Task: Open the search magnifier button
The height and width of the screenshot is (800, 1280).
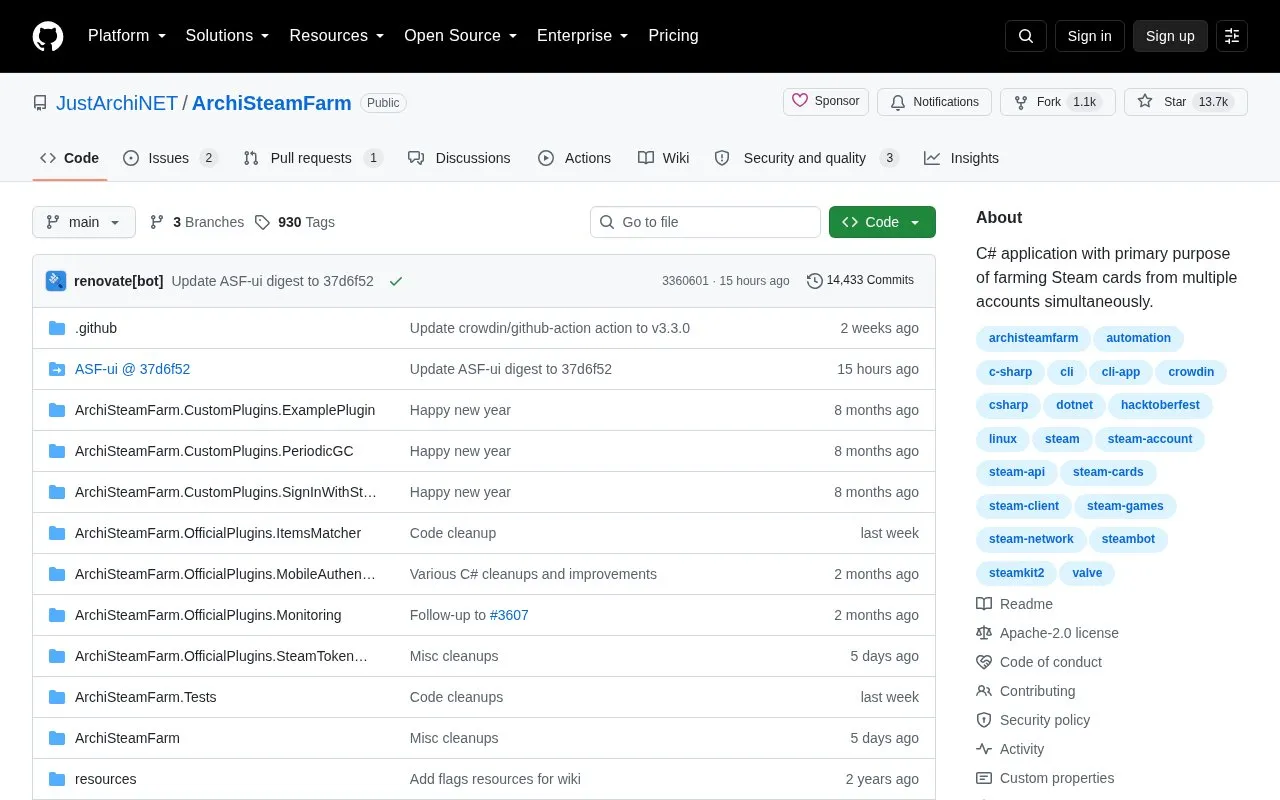Action: (x=1026, y=36)
